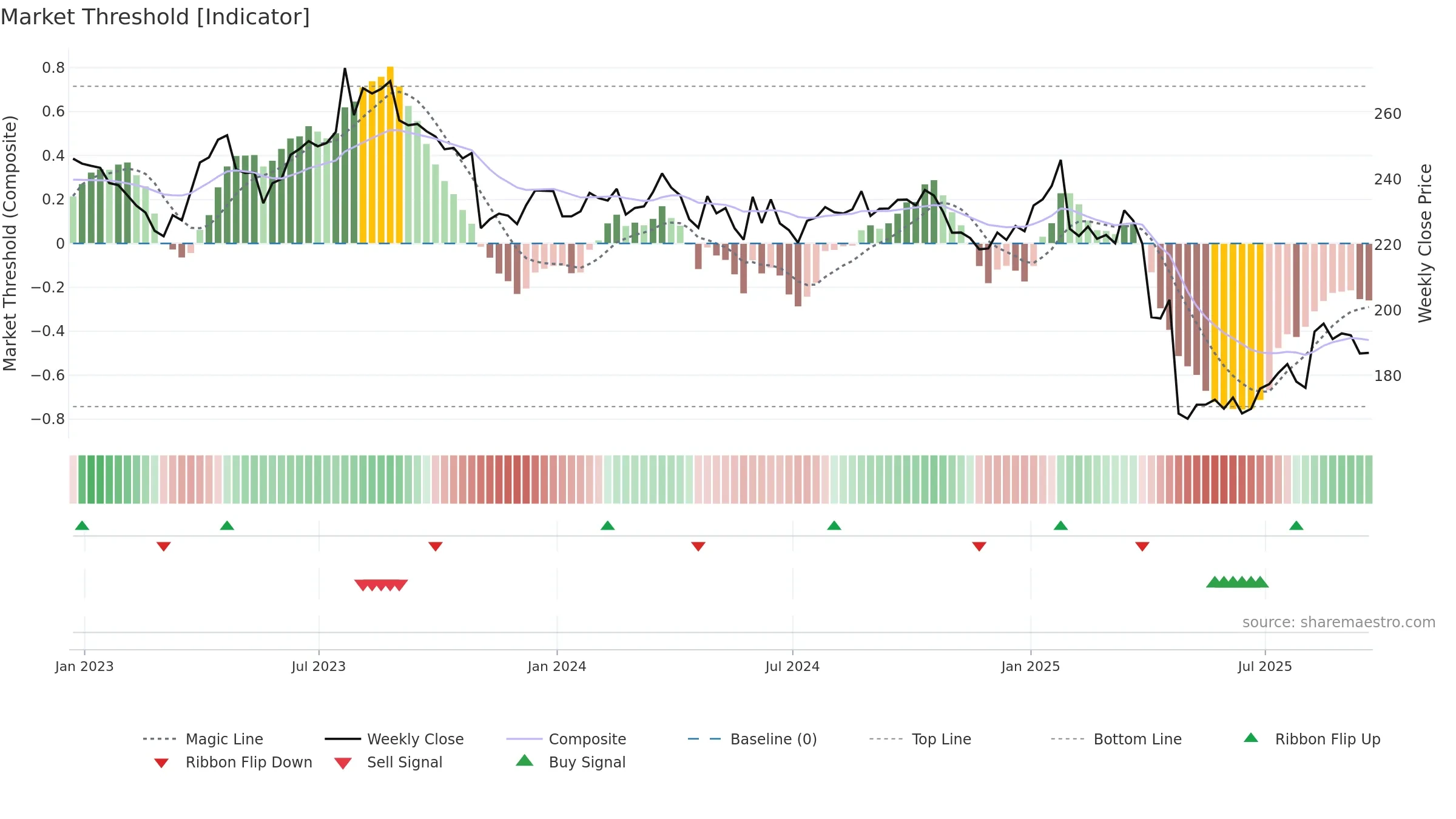Click the source: sharemaestro.com text
1456x819 pixels.
coord(1339,622)
